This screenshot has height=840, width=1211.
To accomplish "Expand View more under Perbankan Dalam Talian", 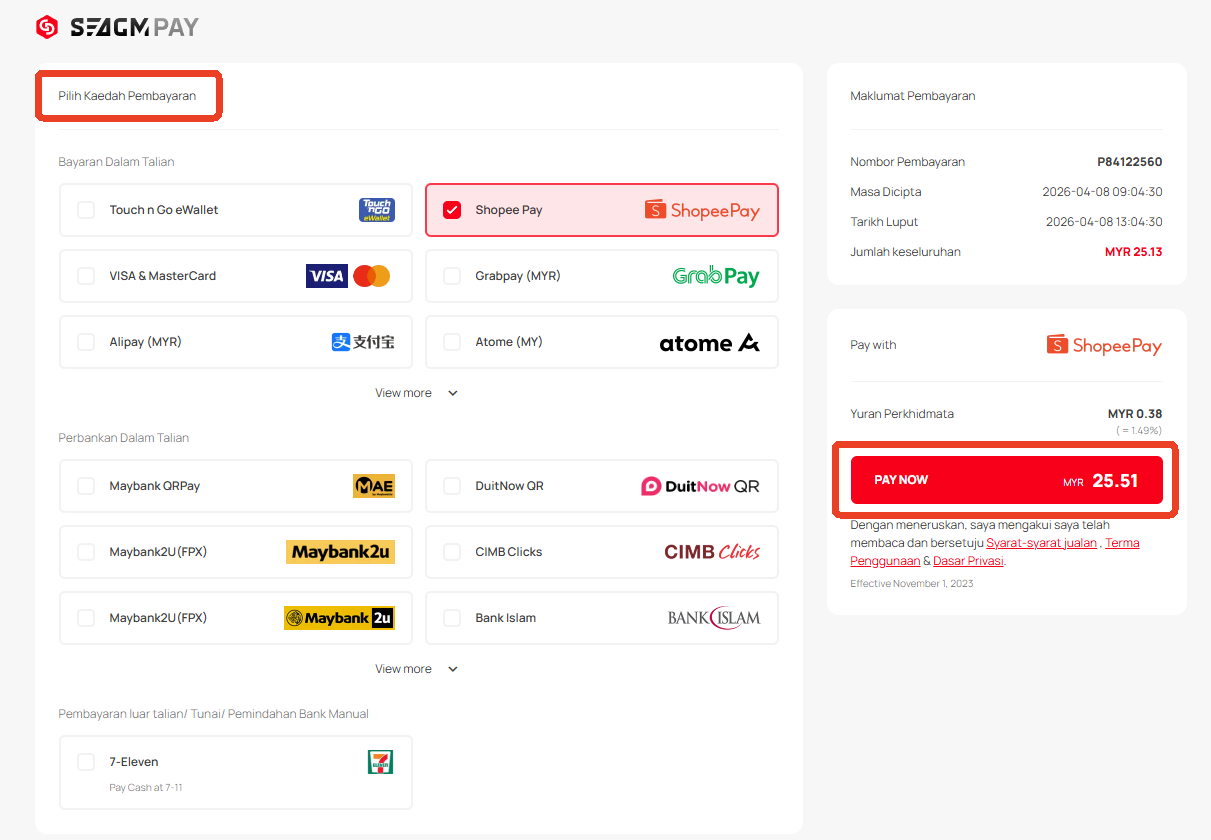I will point(416,669).
